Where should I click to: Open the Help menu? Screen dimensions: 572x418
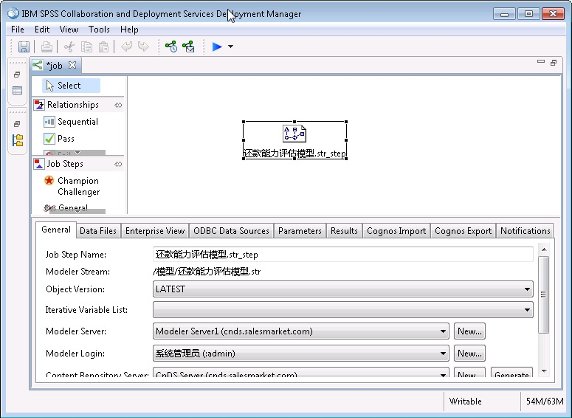tap(129, 30)
